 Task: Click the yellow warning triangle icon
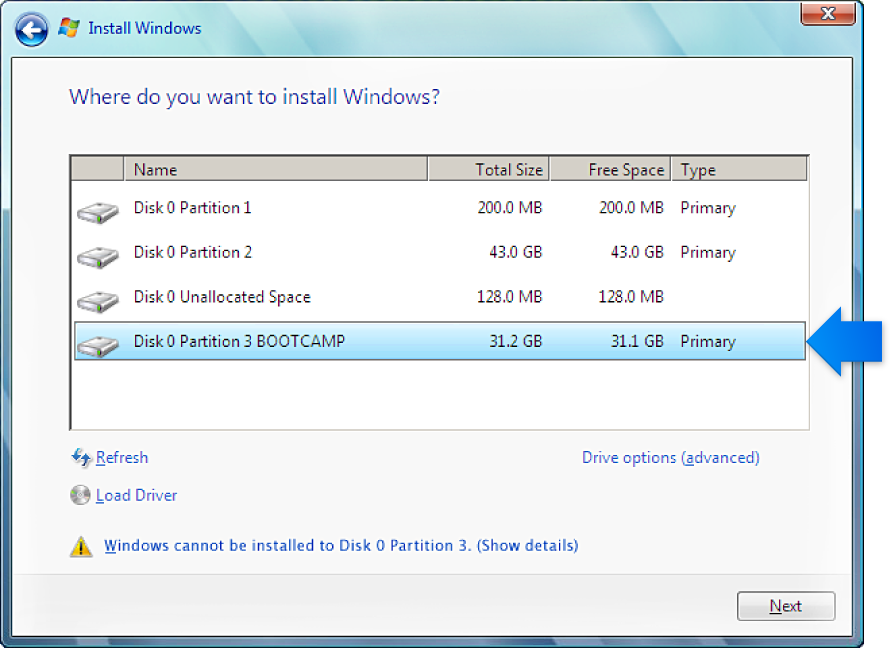coord(81,546)
